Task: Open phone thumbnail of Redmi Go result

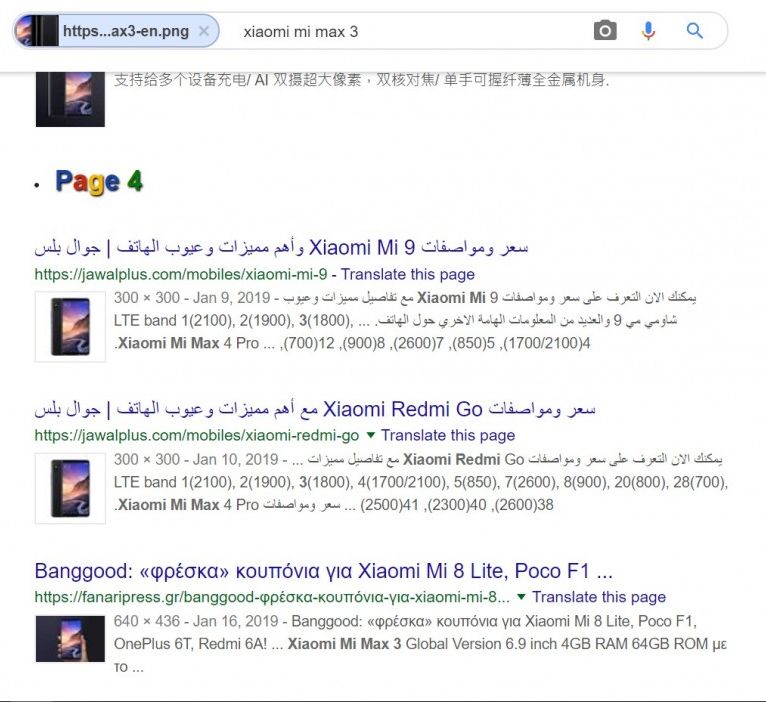Action: [70, 489]
